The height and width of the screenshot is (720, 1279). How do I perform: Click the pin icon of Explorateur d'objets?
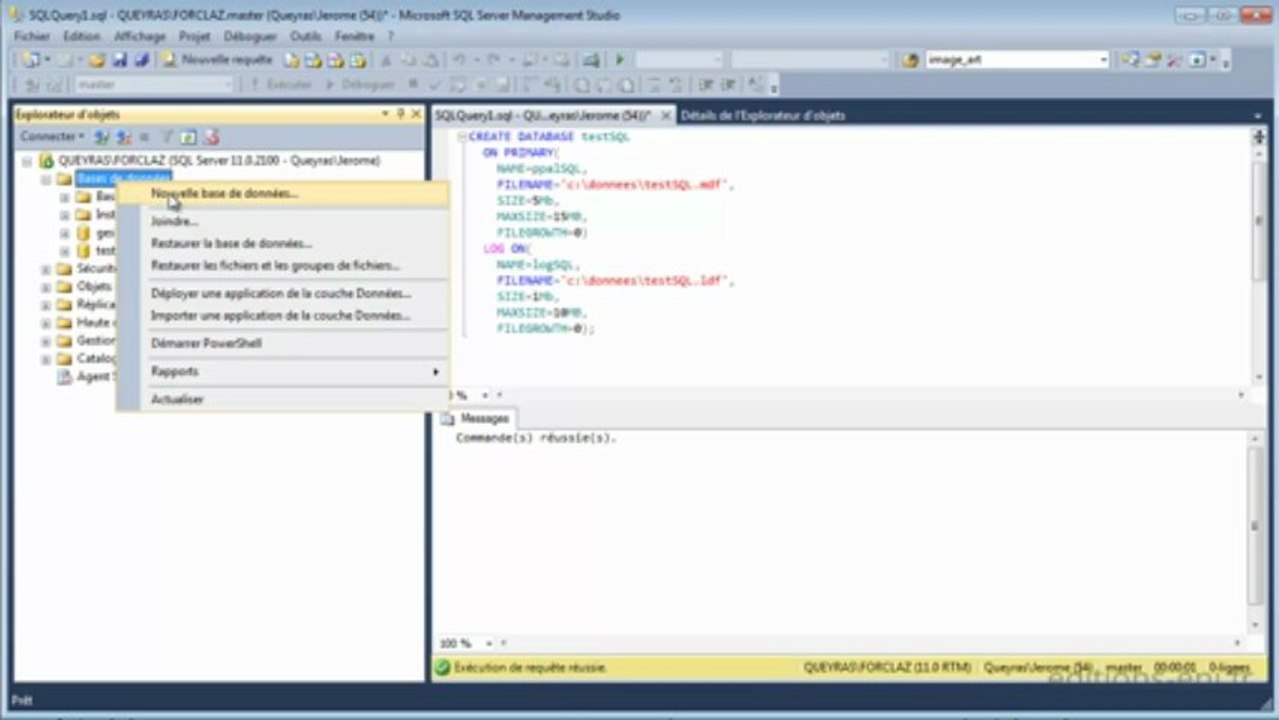401,114
